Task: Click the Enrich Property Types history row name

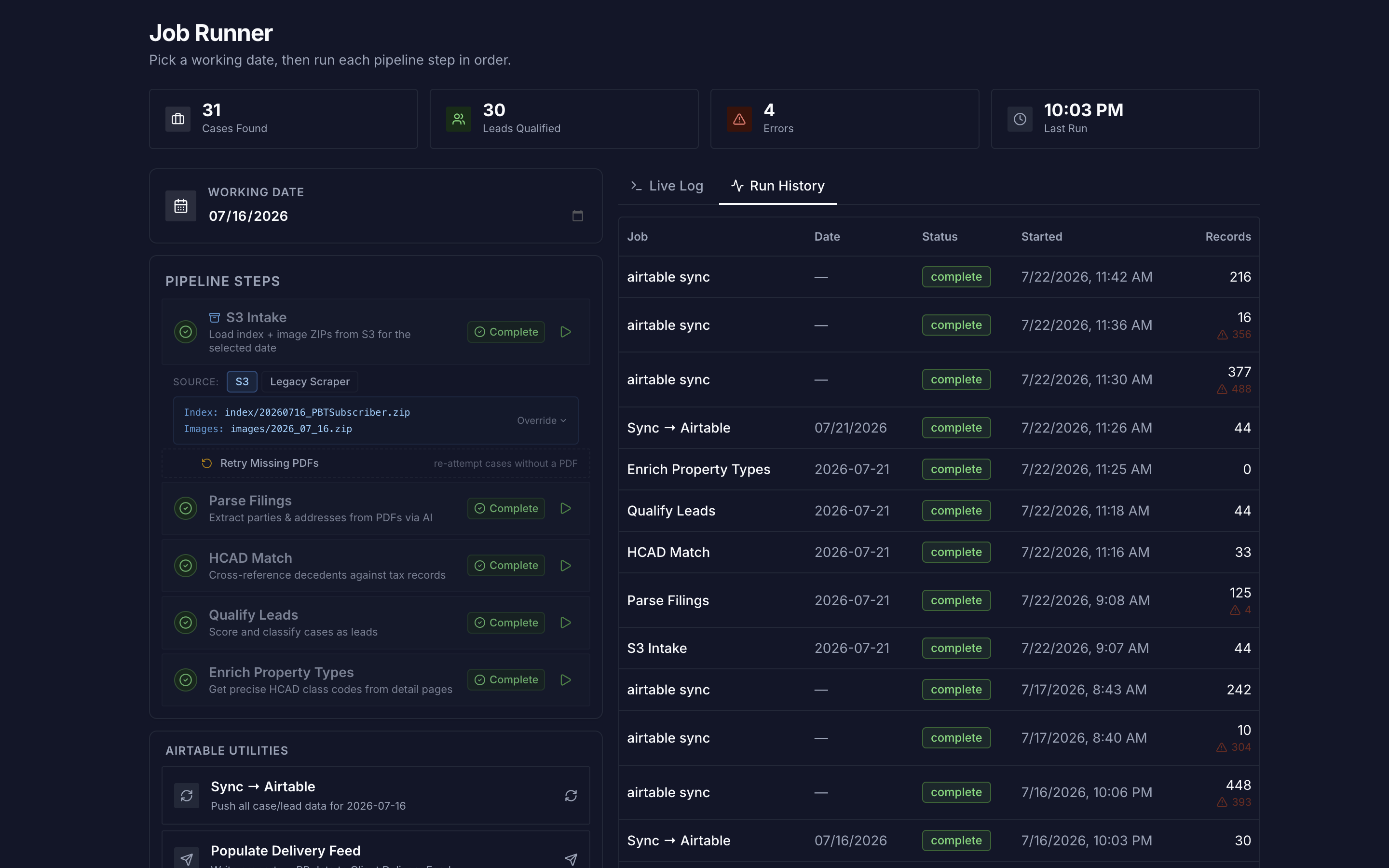Action: click(x=698, y=470)
